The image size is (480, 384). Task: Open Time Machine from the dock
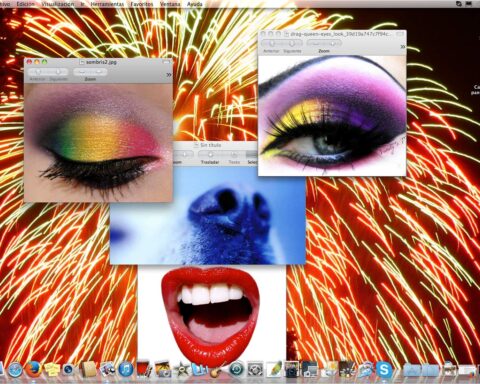[x=237, y=370]
